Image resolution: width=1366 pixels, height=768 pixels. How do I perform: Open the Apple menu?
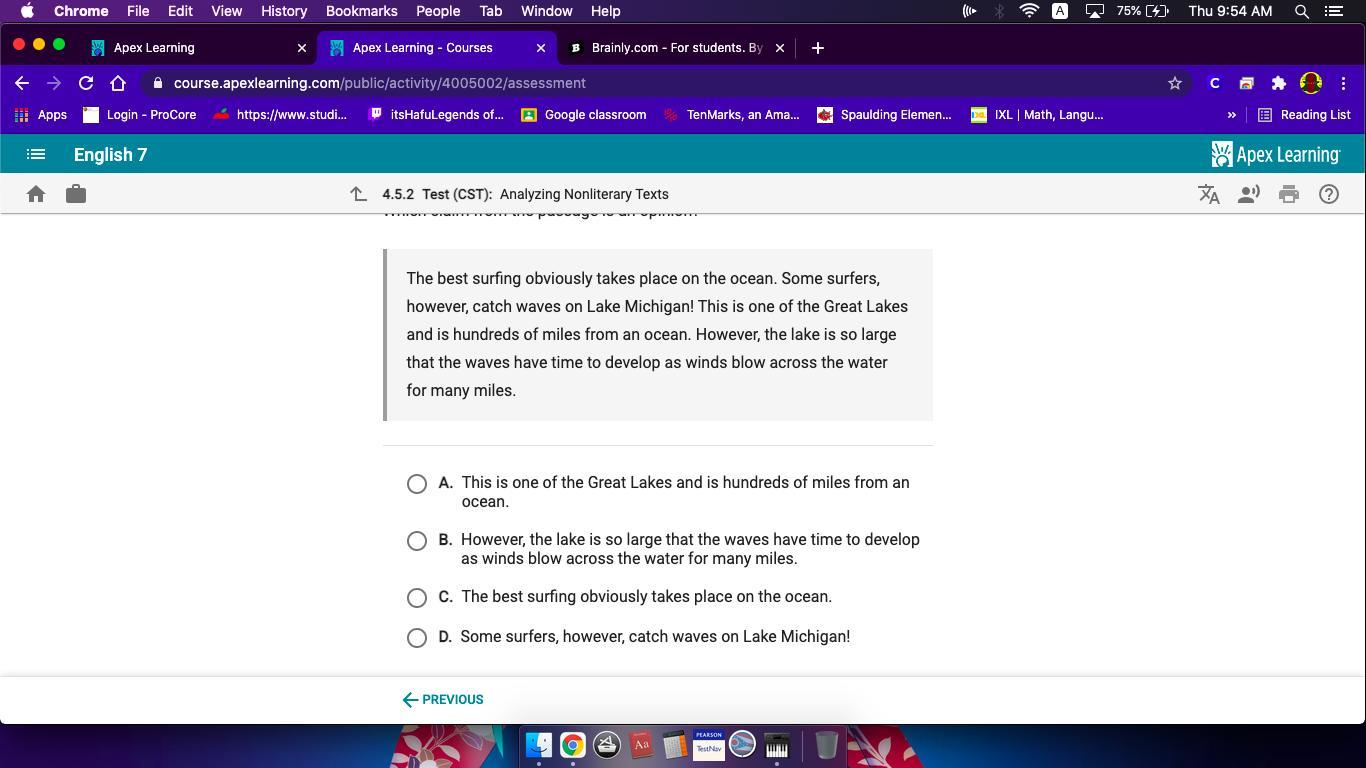pos(27,11)
